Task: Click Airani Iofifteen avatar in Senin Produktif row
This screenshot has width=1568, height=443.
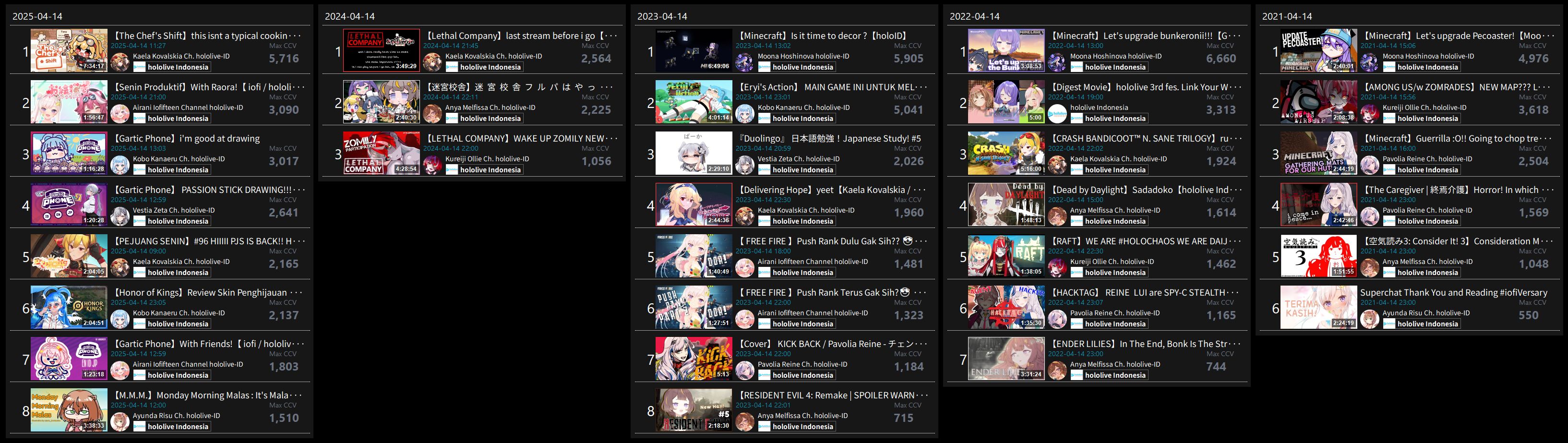Action: click(x=120, y=113)
